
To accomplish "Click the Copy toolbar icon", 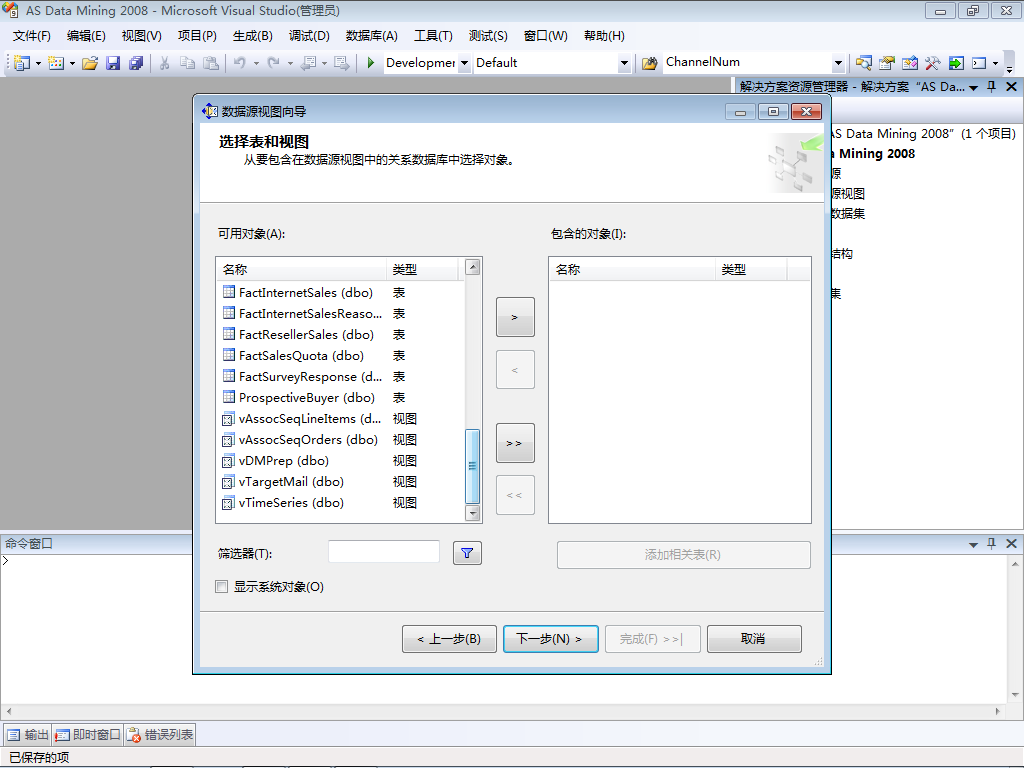I will (187, 63).
